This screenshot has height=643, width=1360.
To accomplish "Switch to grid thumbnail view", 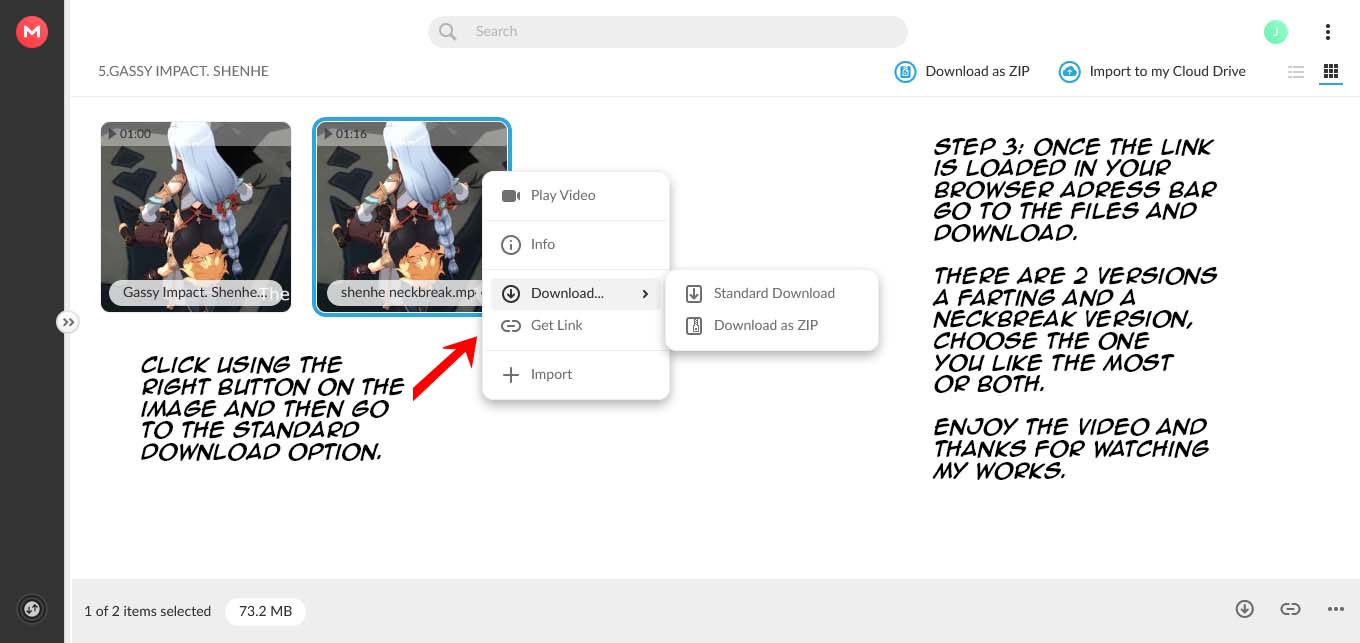I will (1330, 72).
